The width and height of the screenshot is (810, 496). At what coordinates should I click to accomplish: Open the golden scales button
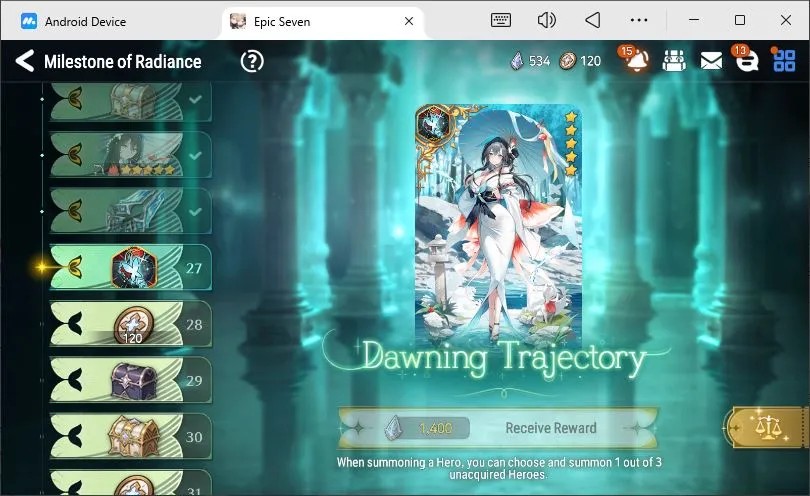pyautogui.click(x=768, y=427)
